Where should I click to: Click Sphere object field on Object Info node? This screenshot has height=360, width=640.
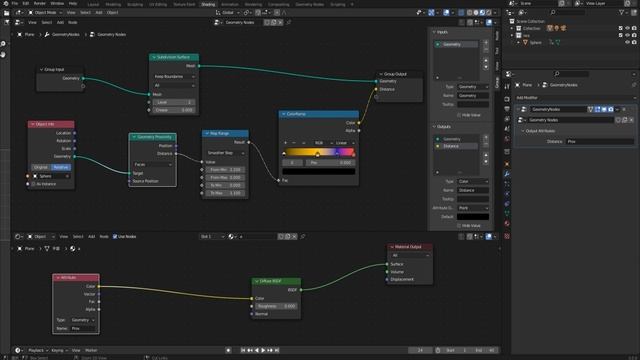[51, 176]
